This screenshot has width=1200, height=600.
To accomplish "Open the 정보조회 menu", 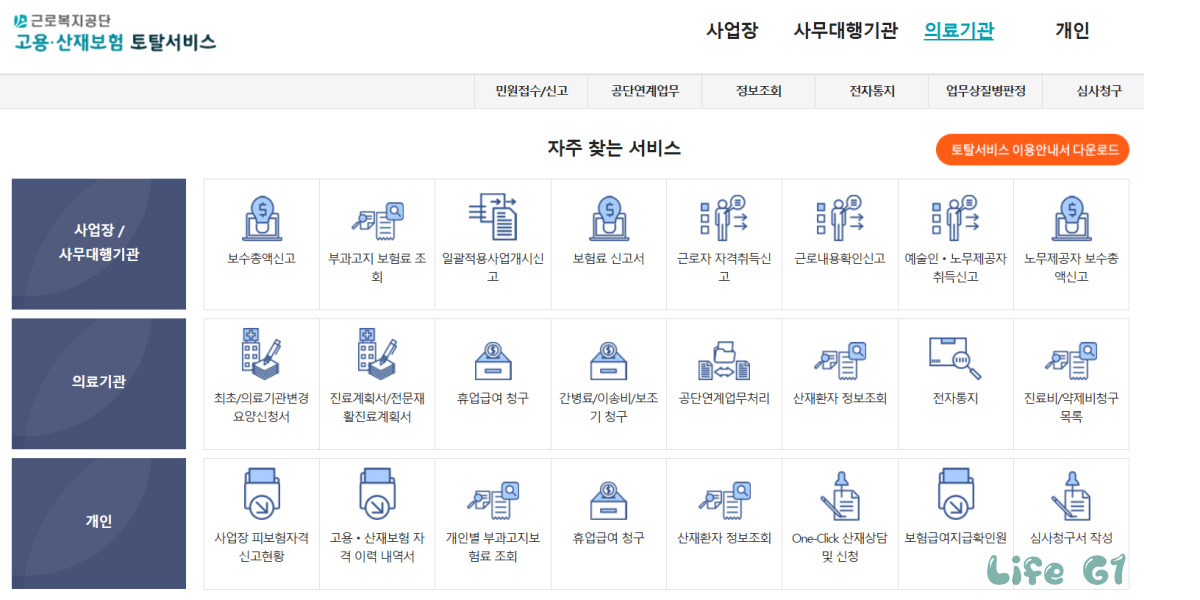I will pos(758,91).
